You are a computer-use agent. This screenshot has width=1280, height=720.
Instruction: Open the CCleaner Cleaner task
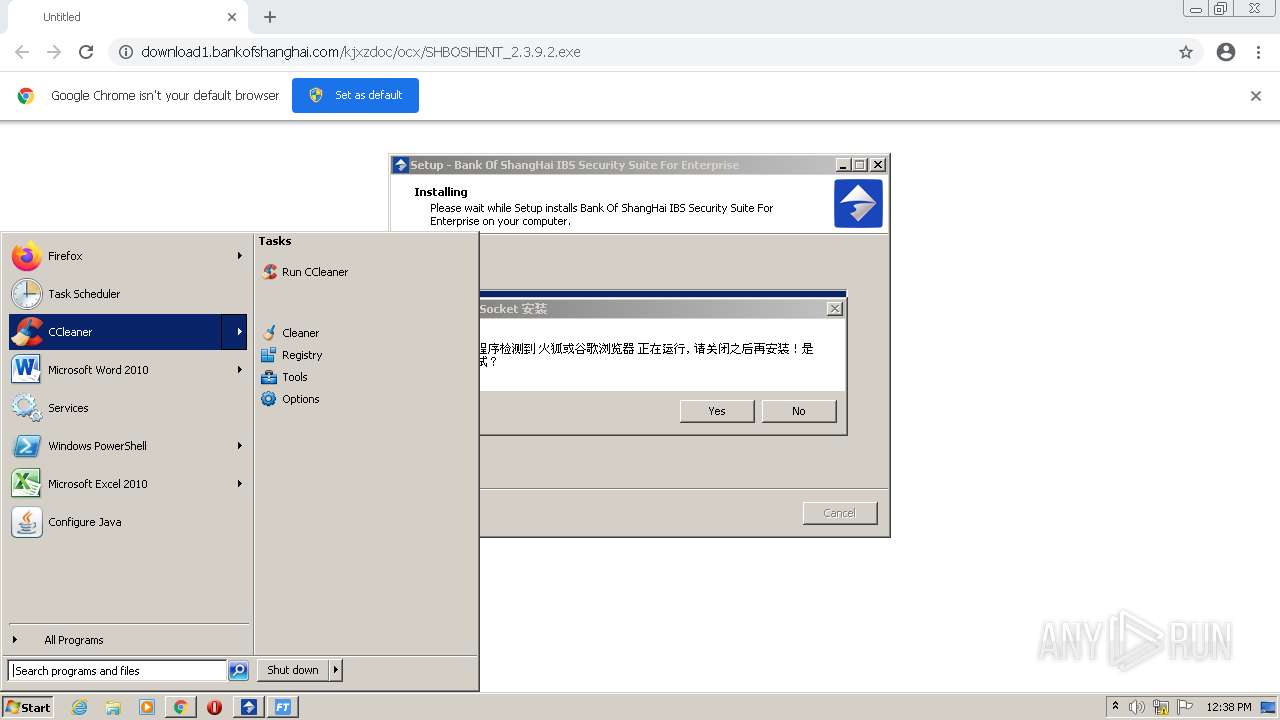click(x=290, y=333)
